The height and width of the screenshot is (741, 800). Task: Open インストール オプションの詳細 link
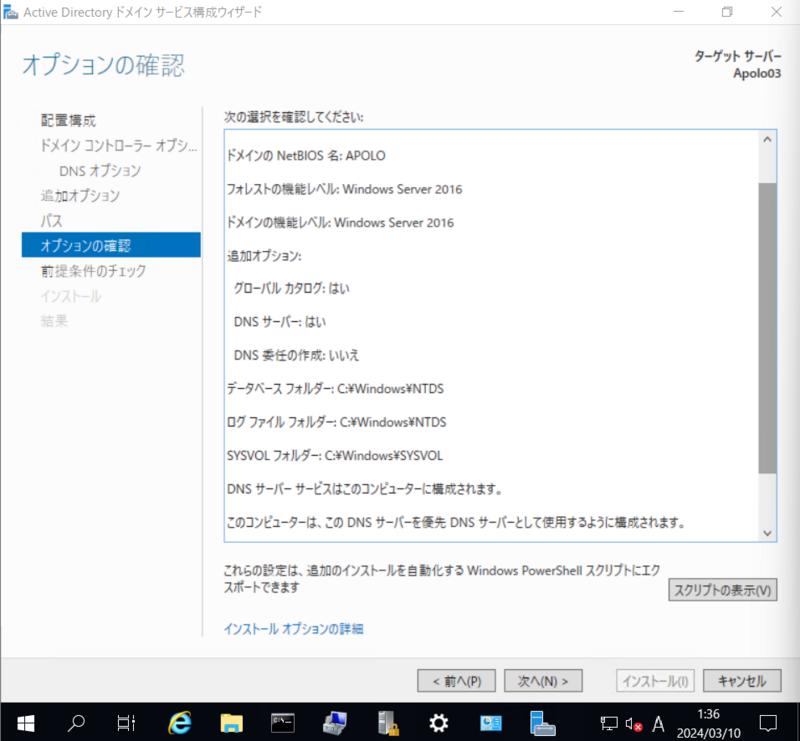click(293, 629)
